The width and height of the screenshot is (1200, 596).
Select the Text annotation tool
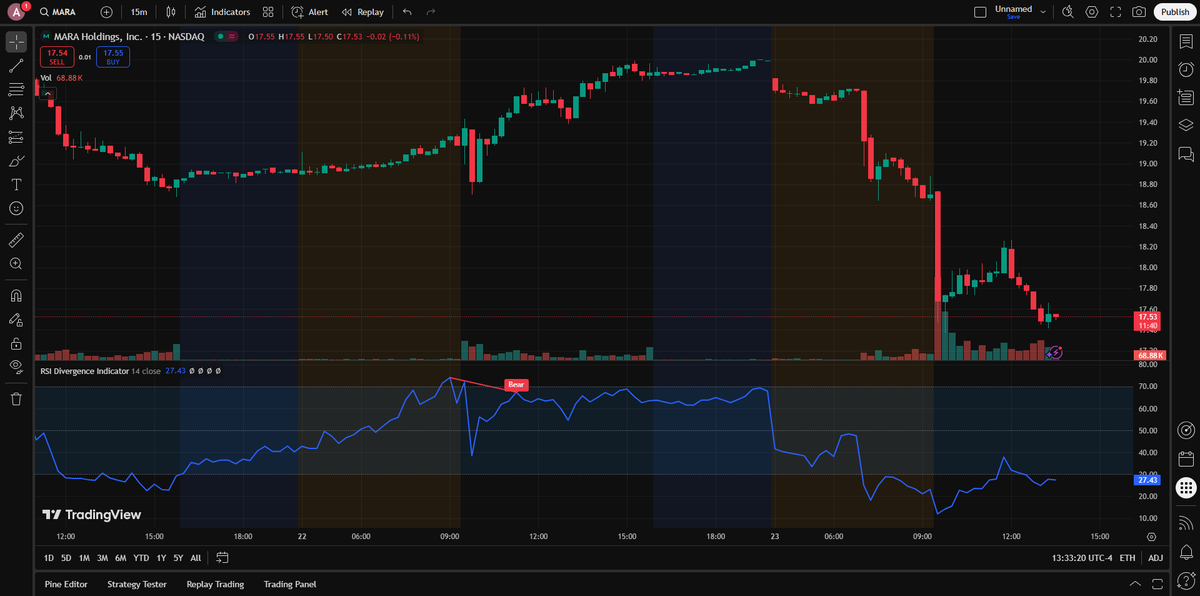click(x=16, y=185)
